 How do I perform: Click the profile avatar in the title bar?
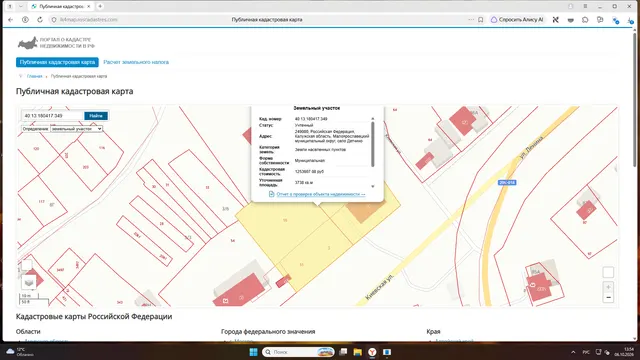(571, 6)
